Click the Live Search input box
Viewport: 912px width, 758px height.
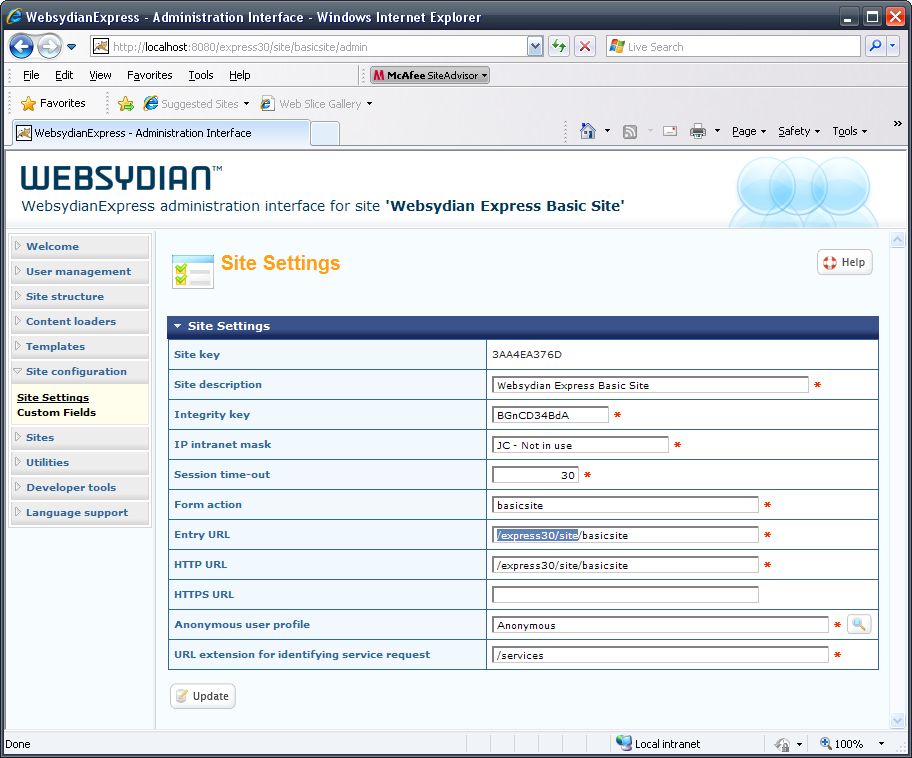tap(733, 47)
